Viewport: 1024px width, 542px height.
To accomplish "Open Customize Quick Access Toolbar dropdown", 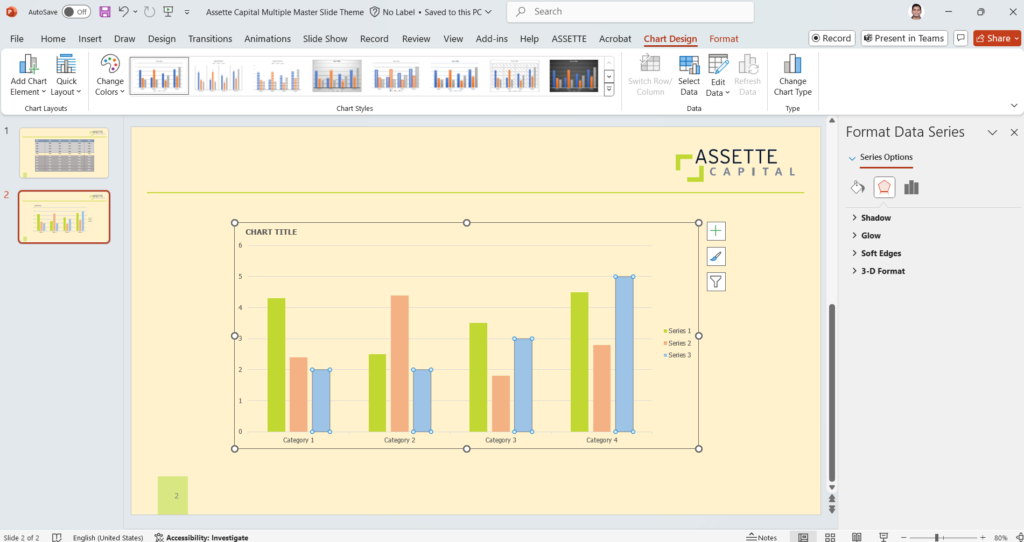I will (x=187, y=12).
